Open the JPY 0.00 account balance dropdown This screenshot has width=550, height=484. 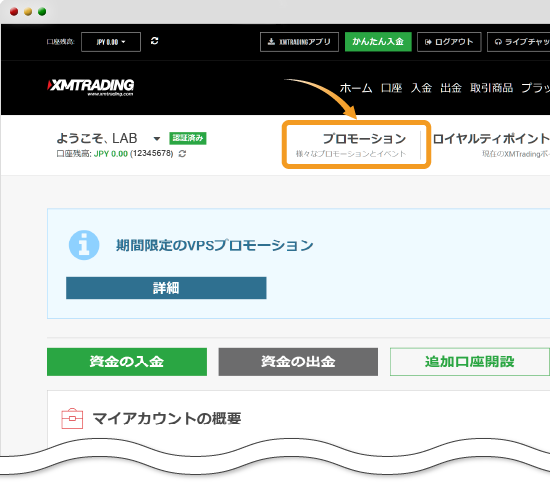pyautogui.click(x=111, y=42)
